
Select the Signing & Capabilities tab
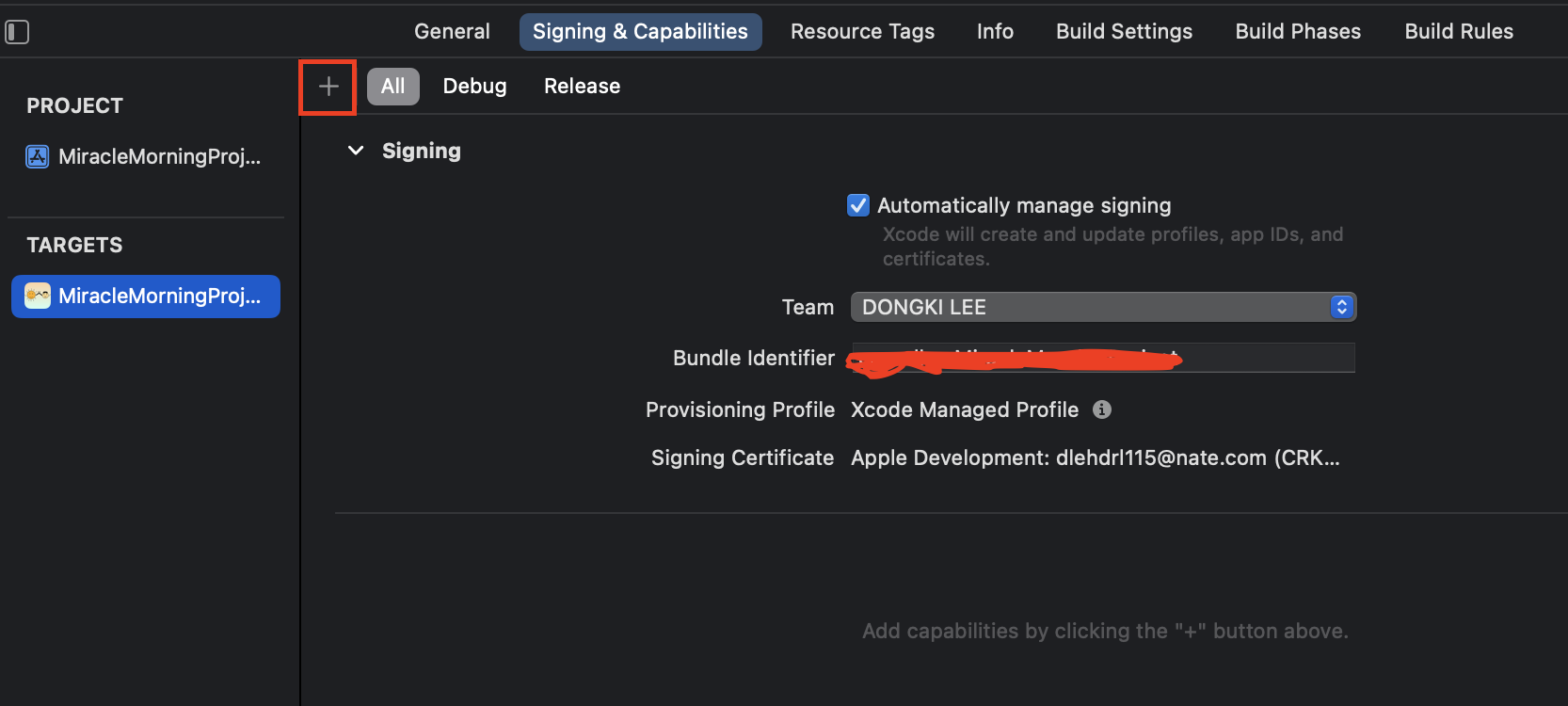pos(640,31)
